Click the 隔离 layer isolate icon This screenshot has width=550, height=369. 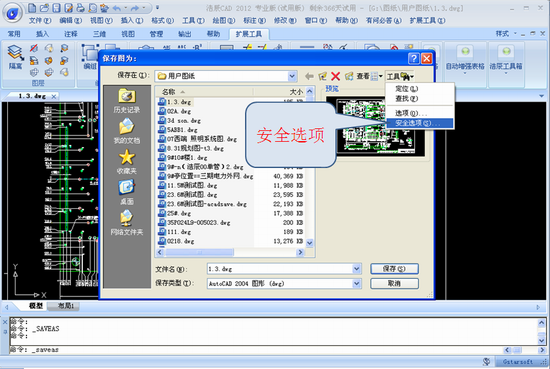(x=15, y=56)
